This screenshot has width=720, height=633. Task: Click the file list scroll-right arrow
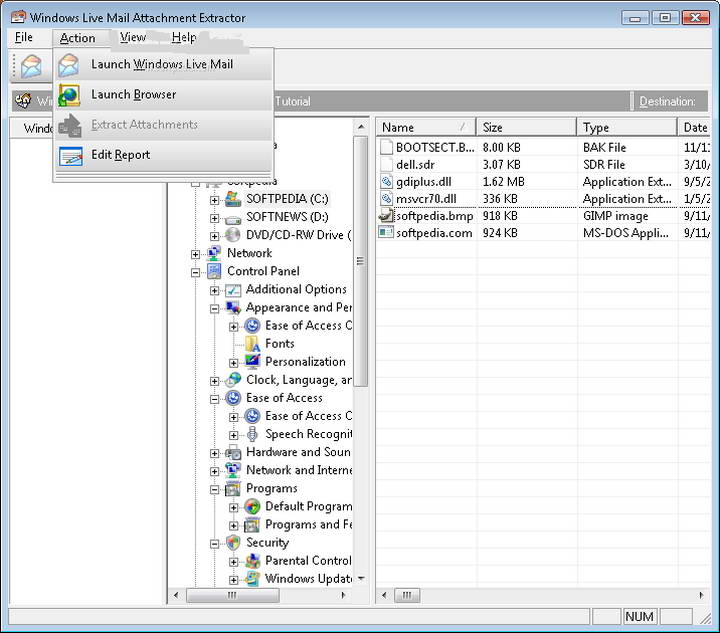coord(701,595)
